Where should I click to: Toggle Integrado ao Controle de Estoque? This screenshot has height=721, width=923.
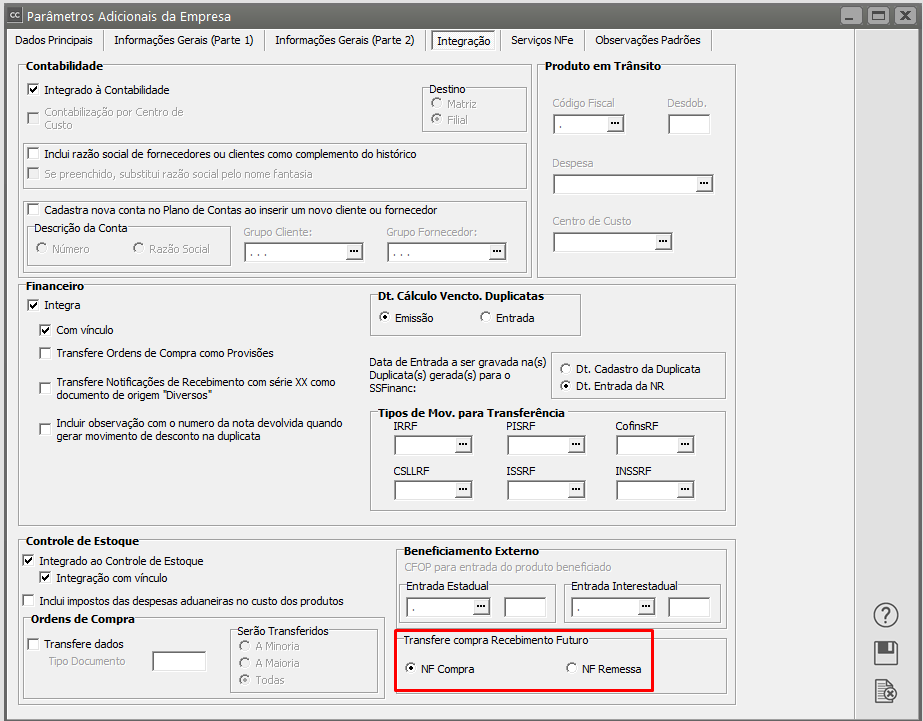tap(28, 561)
